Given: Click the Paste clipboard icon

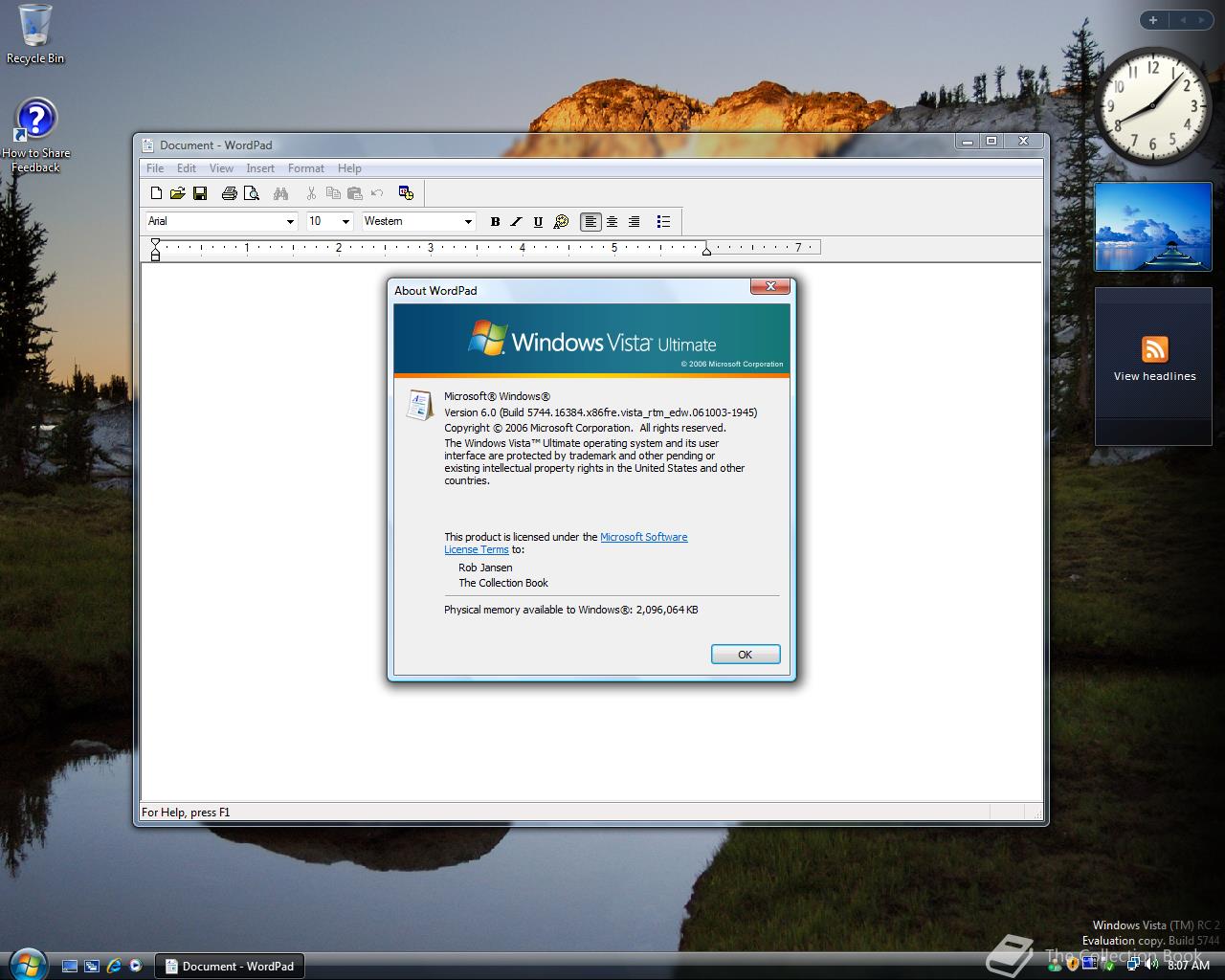Looking at the screenshot, I should (355, 193).
